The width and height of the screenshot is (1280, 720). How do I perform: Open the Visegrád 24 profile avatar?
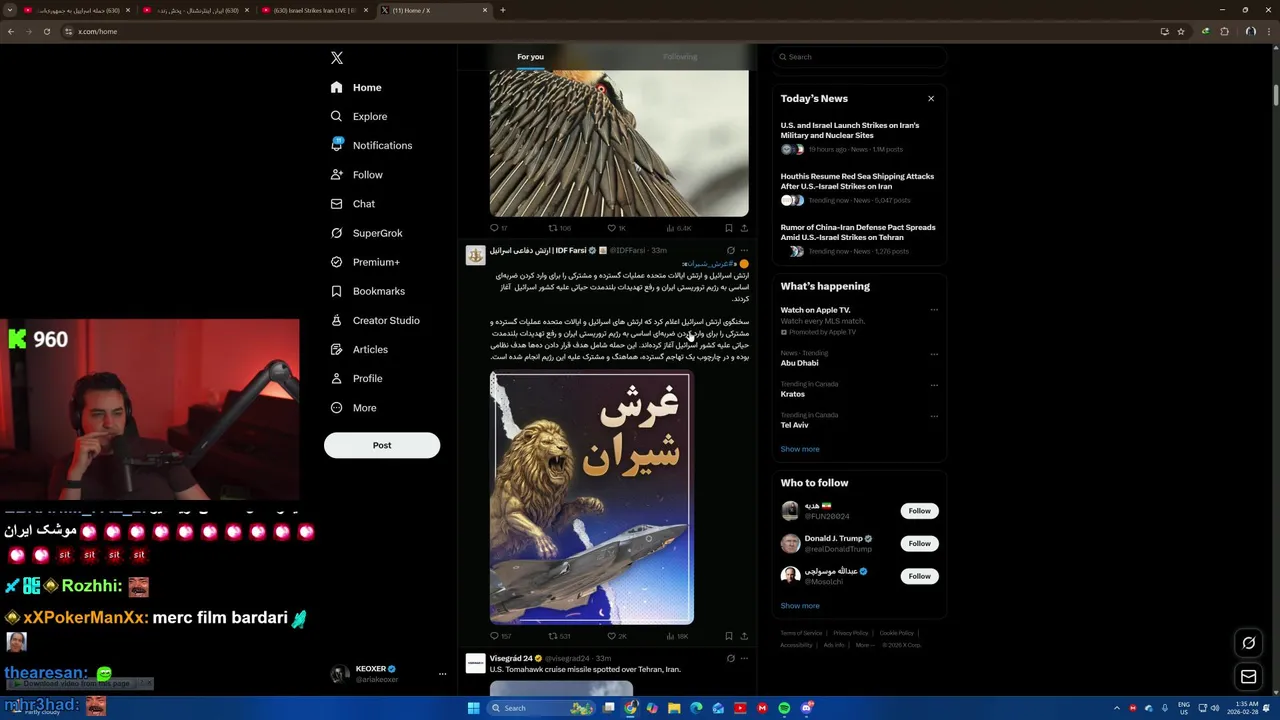click(x=476, y=663)
